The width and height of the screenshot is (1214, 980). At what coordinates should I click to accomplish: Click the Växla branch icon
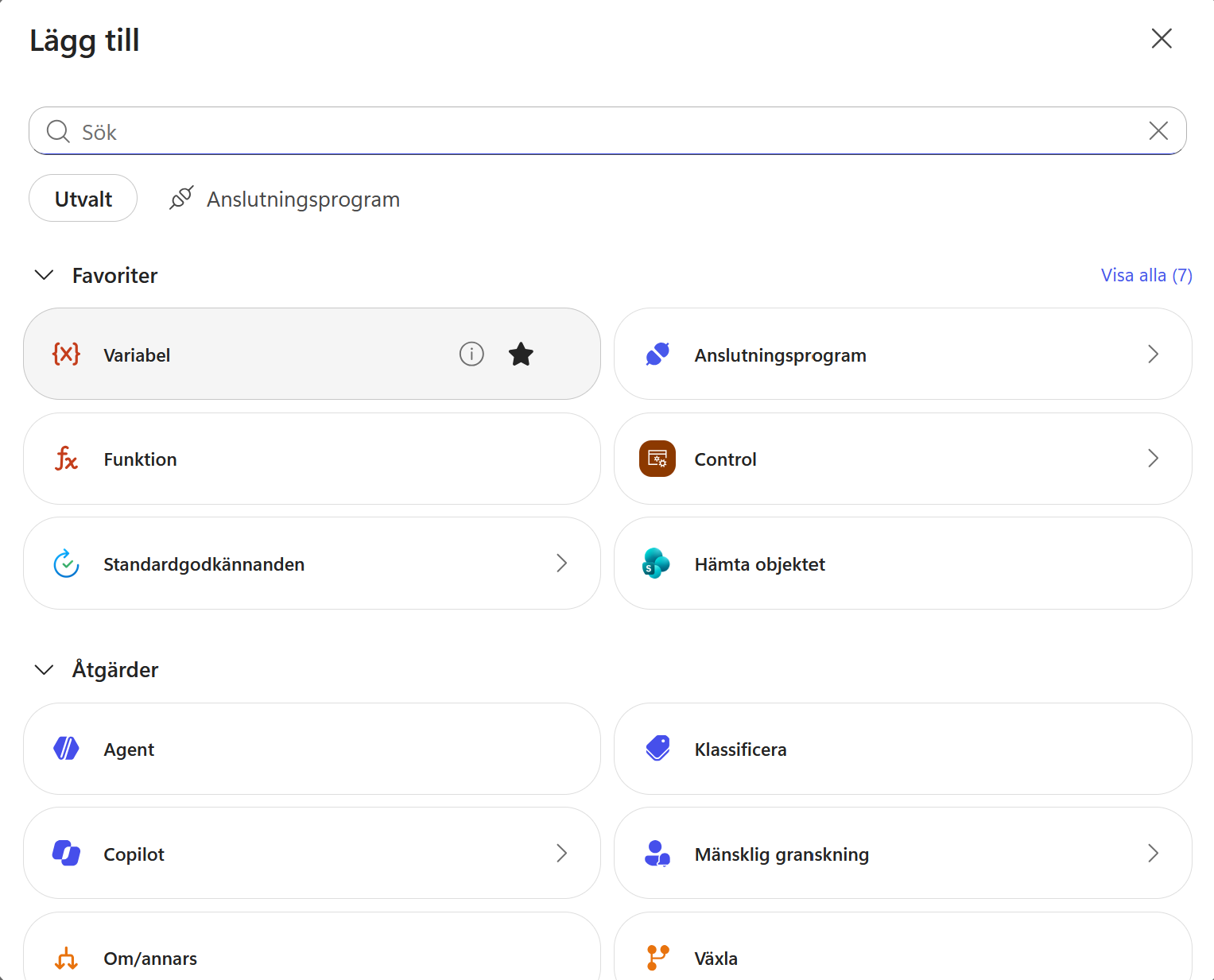(657, 958)
